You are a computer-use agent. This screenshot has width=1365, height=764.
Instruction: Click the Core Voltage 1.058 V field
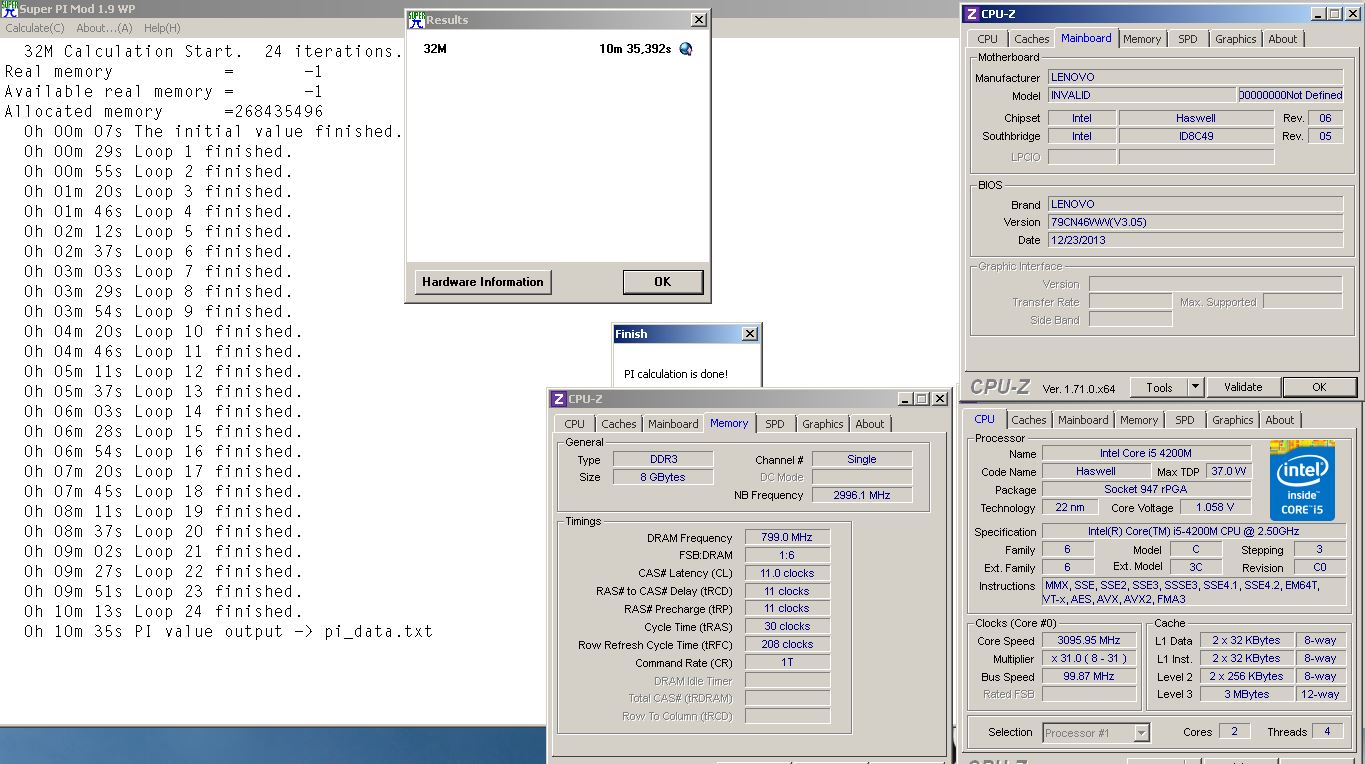(x=1214, y=507)
